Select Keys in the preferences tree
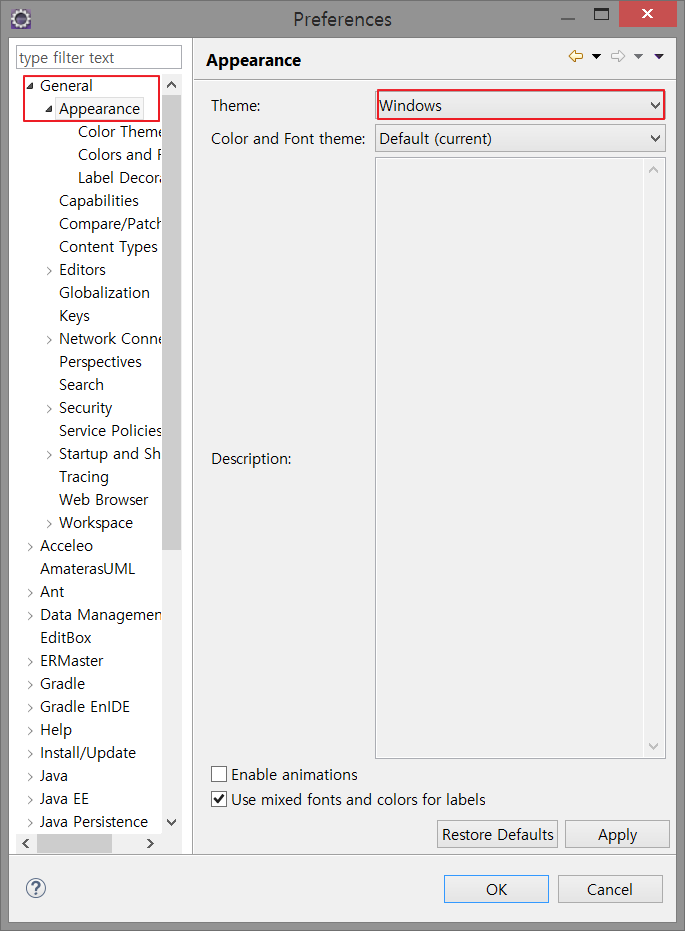This screenshot has width=685, height=931. (x=74, y=316)
